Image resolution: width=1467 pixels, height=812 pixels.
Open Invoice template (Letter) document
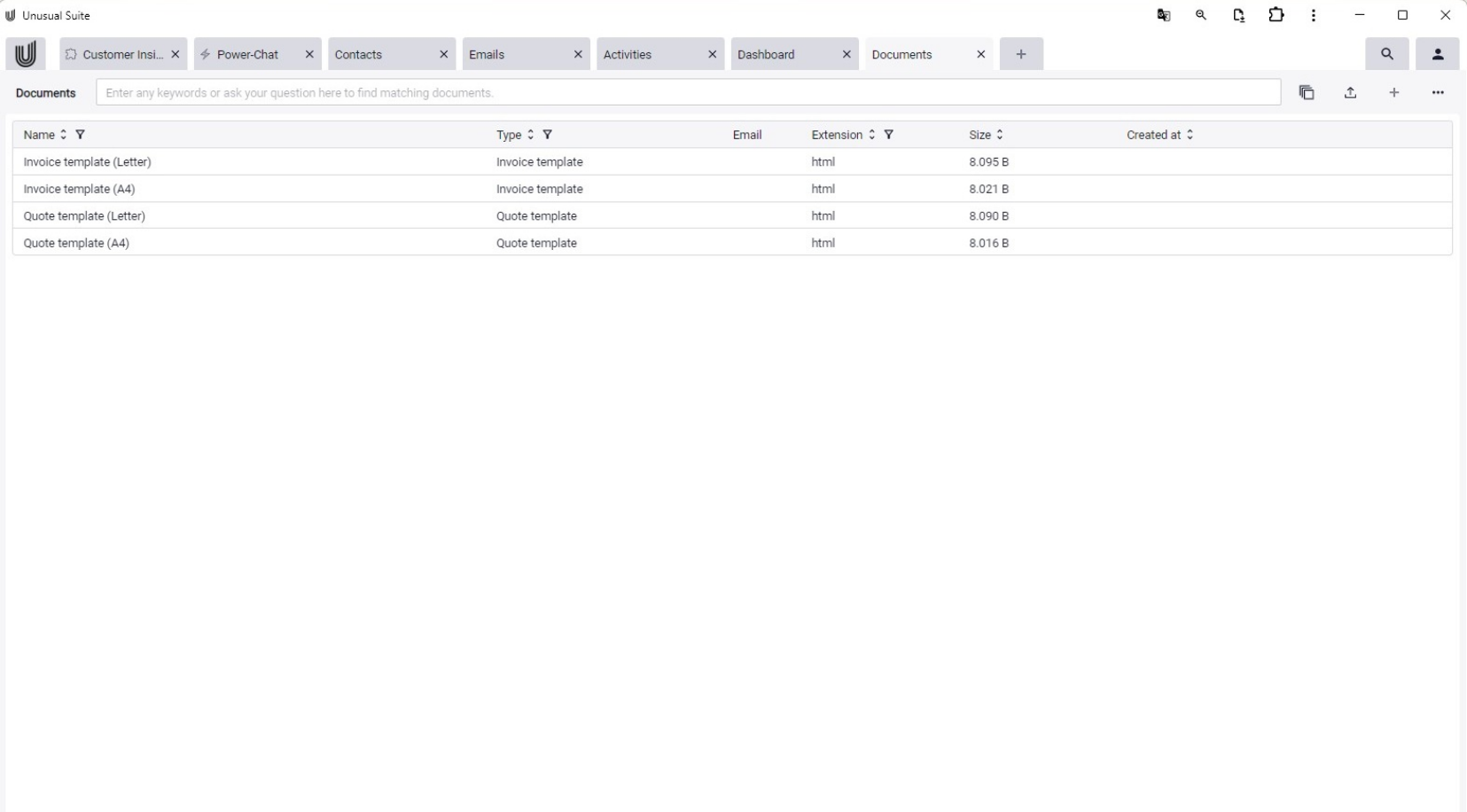click(x=88, y=162)
